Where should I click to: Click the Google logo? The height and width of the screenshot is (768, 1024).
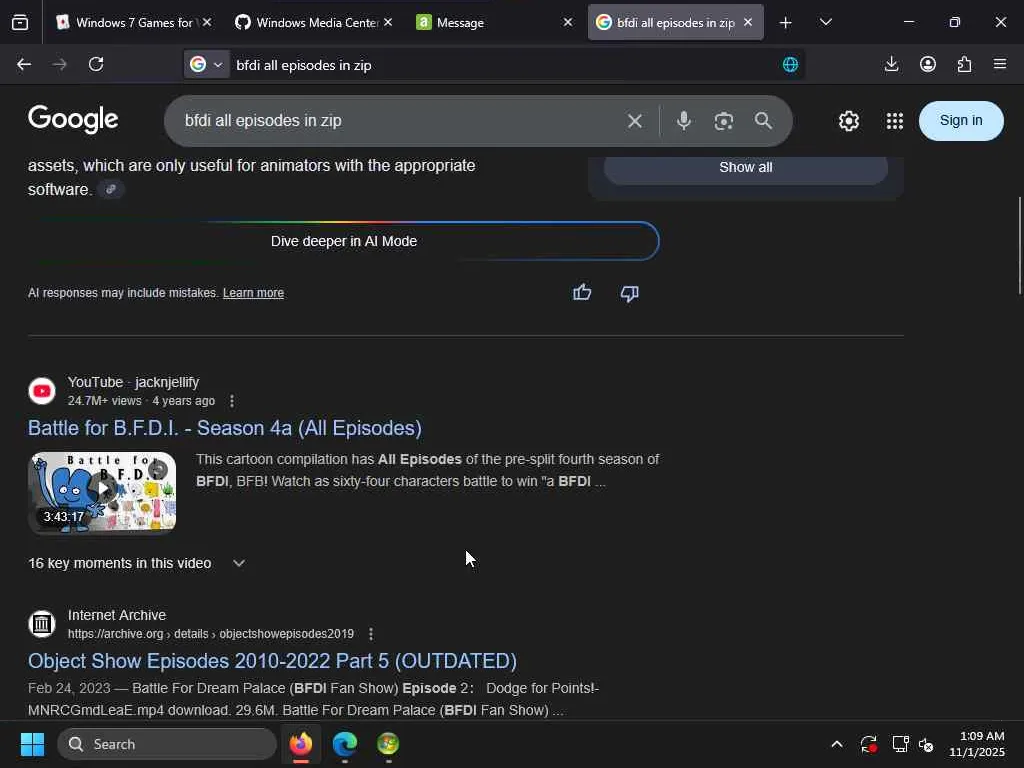pos(73,120)
